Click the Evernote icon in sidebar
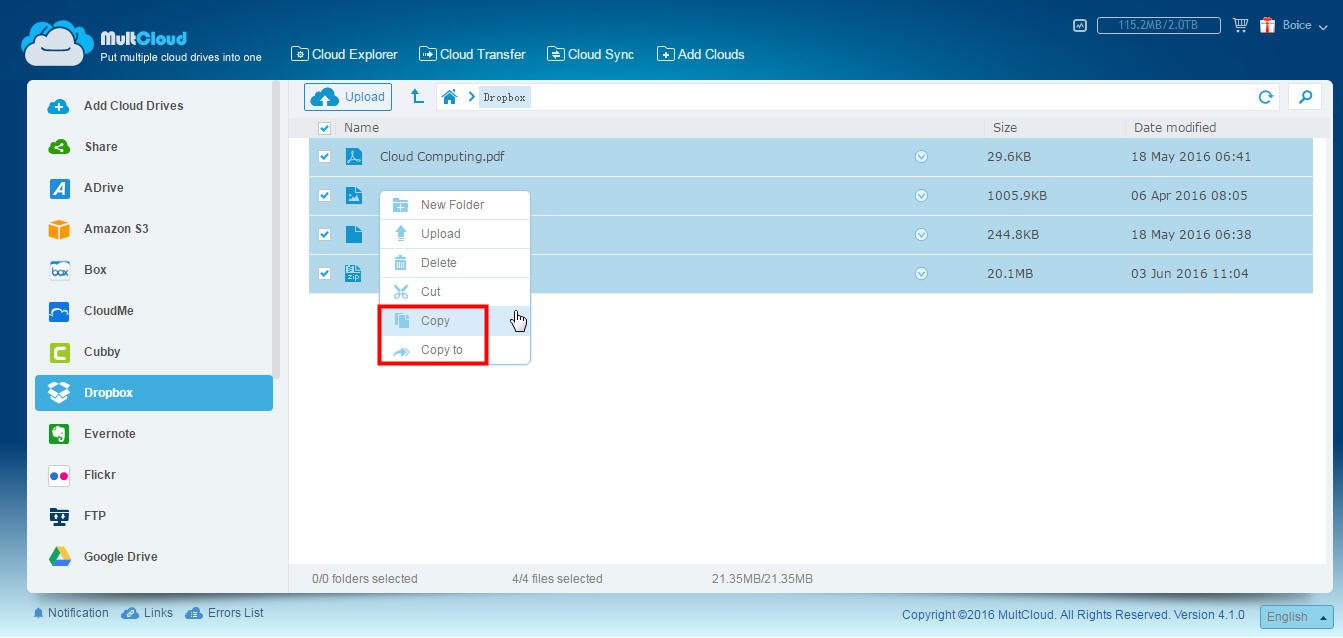The image size is (1343, 638). coord(59,434)
